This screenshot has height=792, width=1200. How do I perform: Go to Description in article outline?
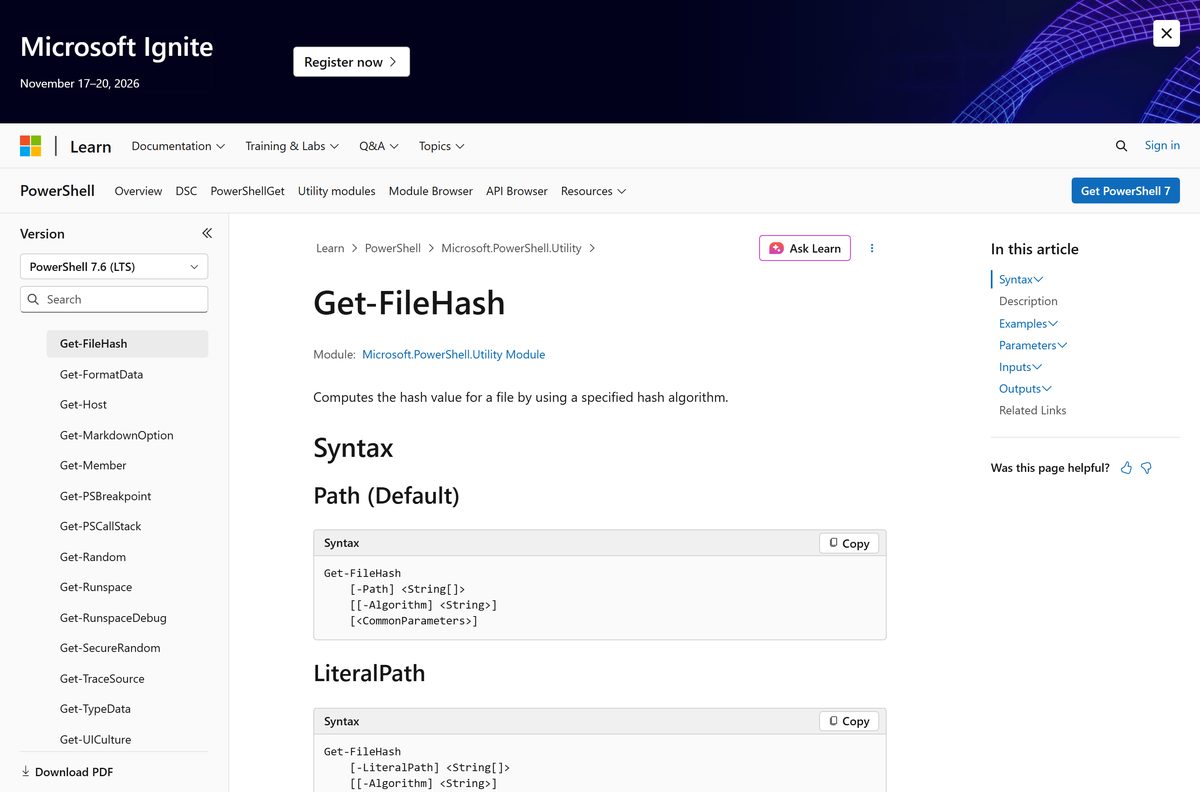tap(1028, 301)
